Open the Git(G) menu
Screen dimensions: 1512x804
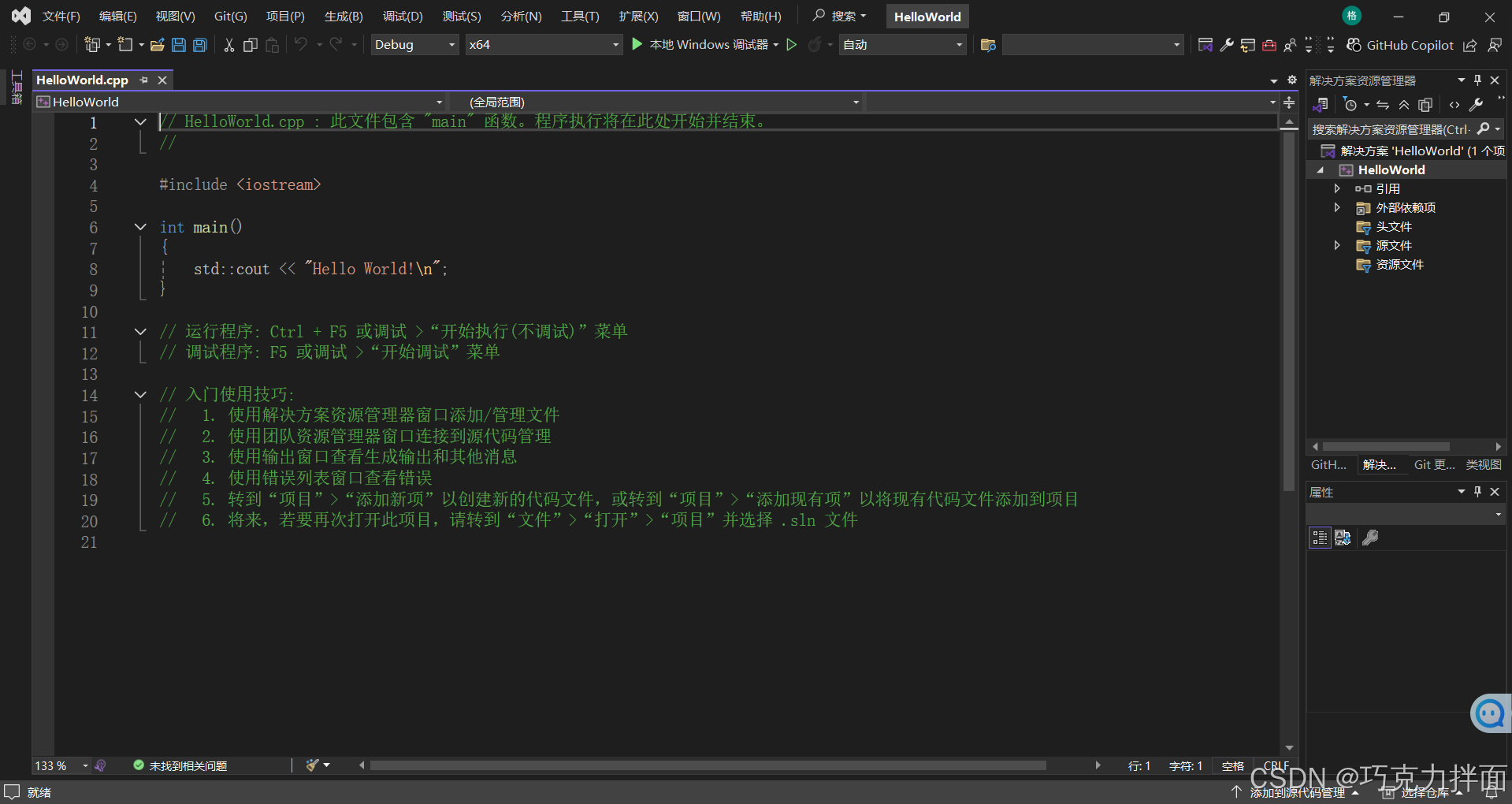click(229, 16)
